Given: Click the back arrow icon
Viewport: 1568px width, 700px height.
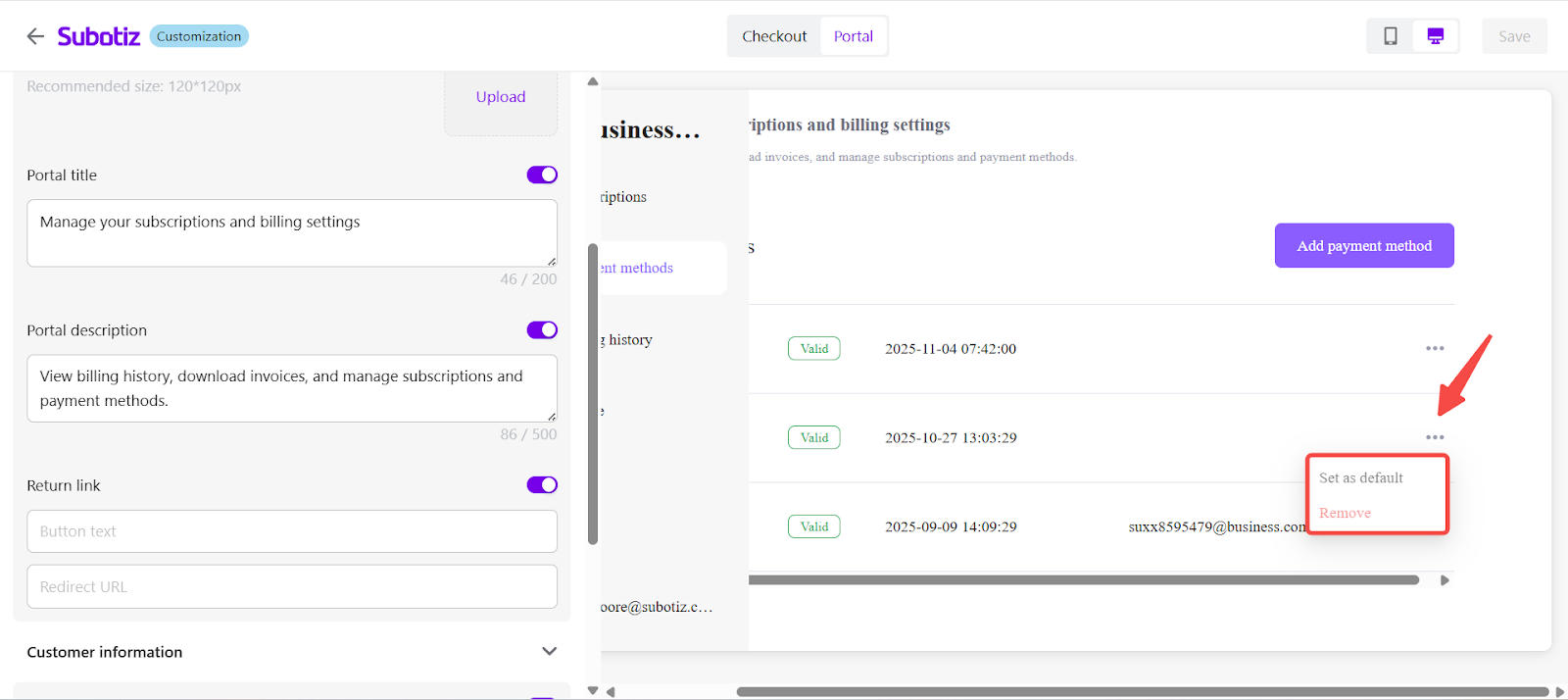Looking at the screenshot, I should pos(35,36).
